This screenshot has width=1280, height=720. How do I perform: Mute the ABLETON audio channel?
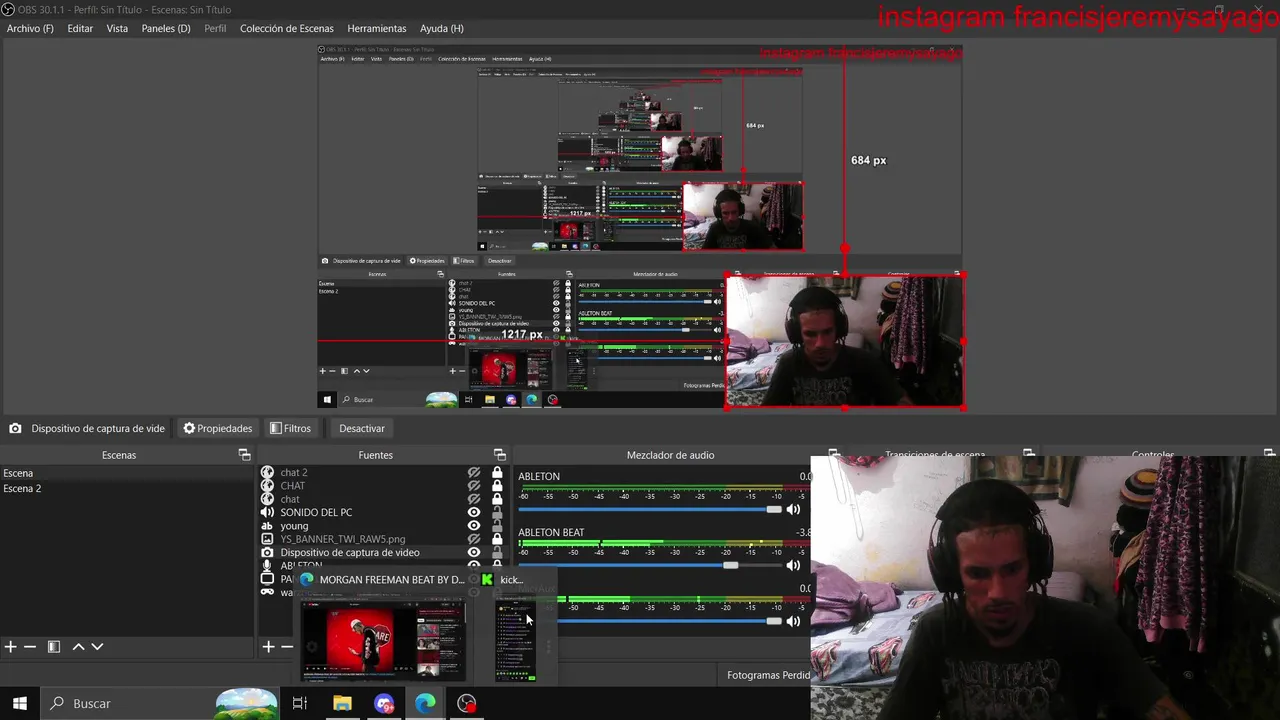coord(793,509)
